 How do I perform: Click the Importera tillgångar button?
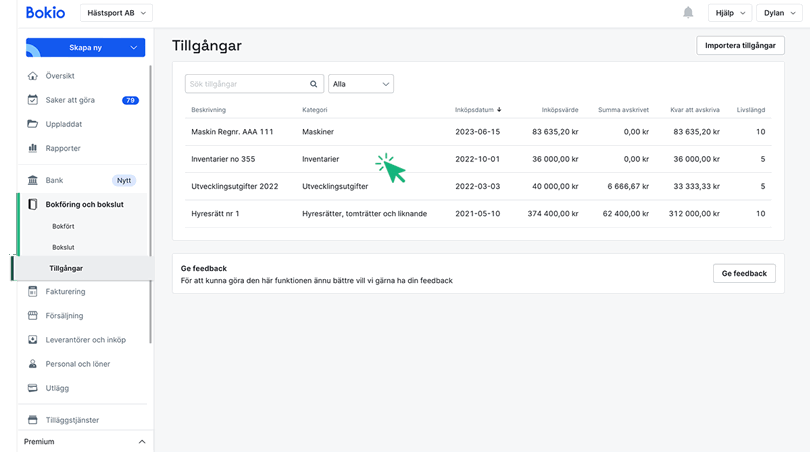pos(740,45)
